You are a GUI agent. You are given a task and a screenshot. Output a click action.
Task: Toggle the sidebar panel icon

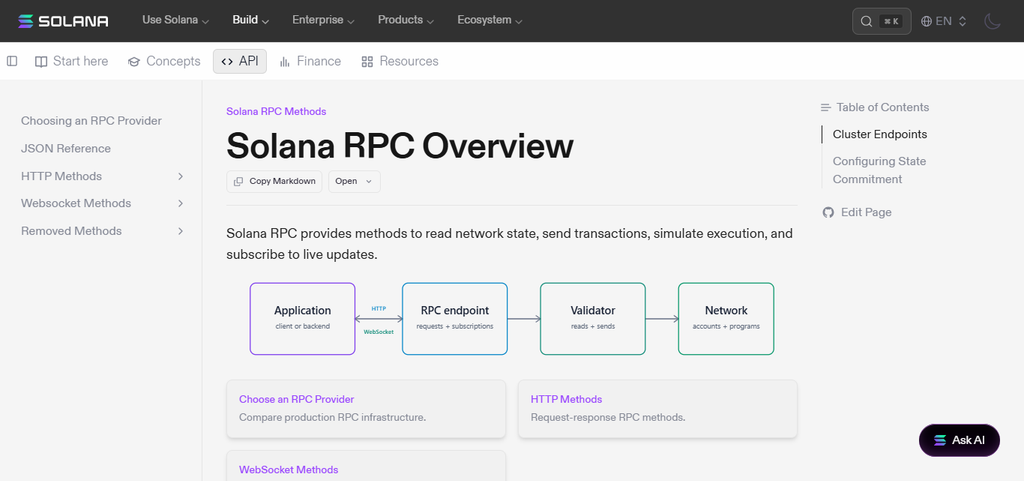(12, 61)
